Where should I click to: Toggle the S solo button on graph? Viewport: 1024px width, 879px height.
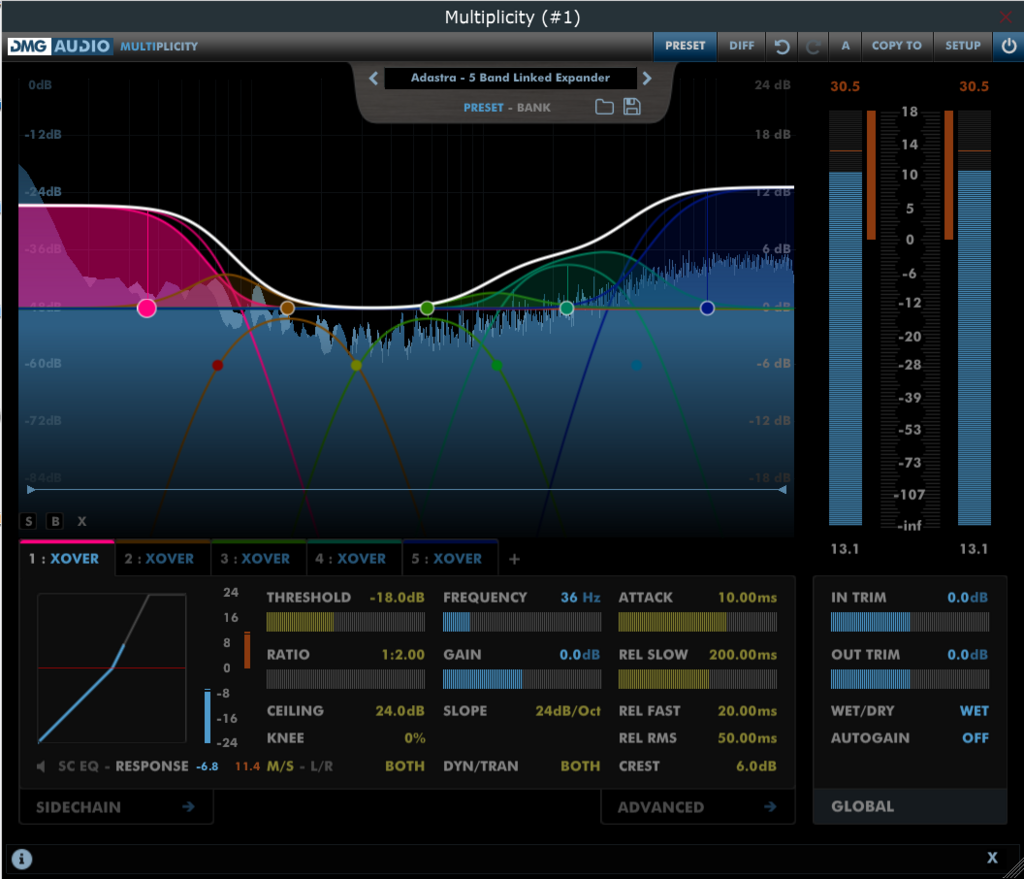[29, 521]
